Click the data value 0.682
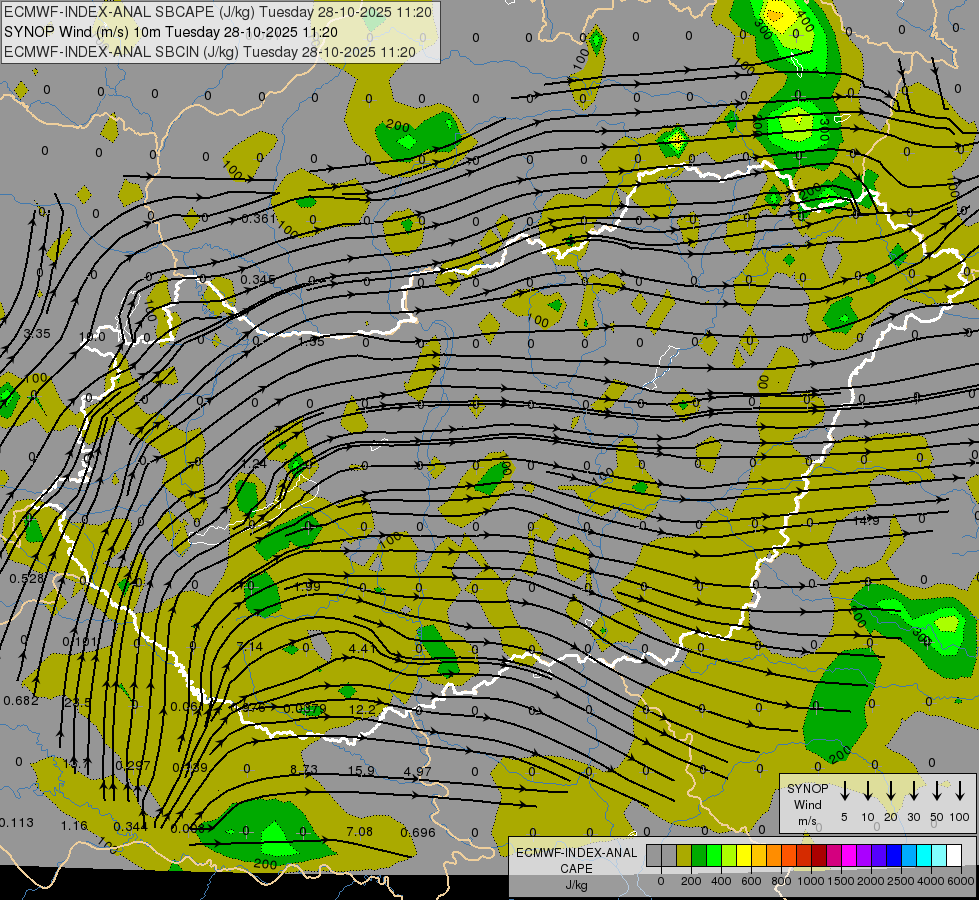979x900 pixels. [x=21, y=701]
